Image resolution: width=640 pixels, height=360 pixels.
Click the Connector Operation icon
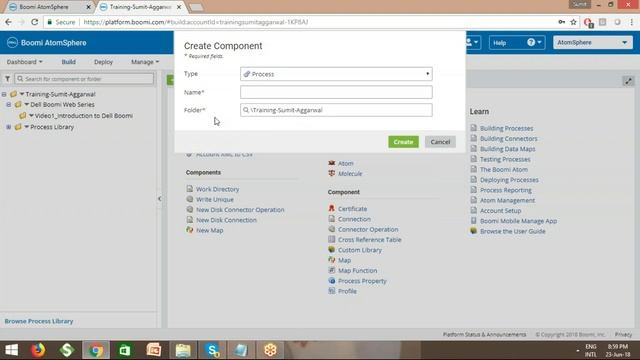tap(331, 229)
